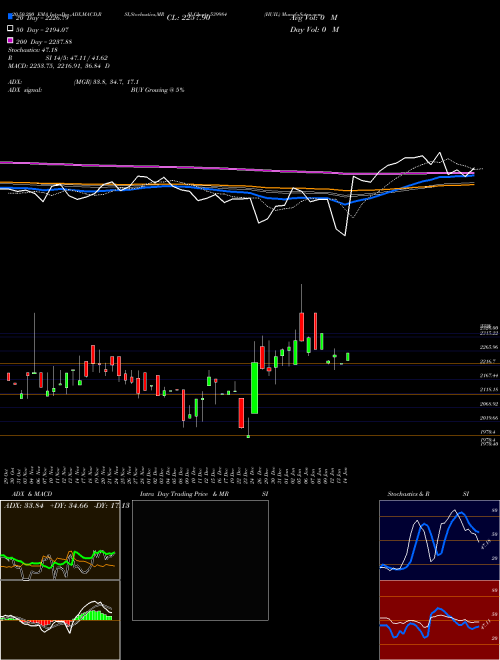The image size is (500, 660).
Task: Click the magenta 200 Day EMA legend swatch
Action: [x=11, y=41]
